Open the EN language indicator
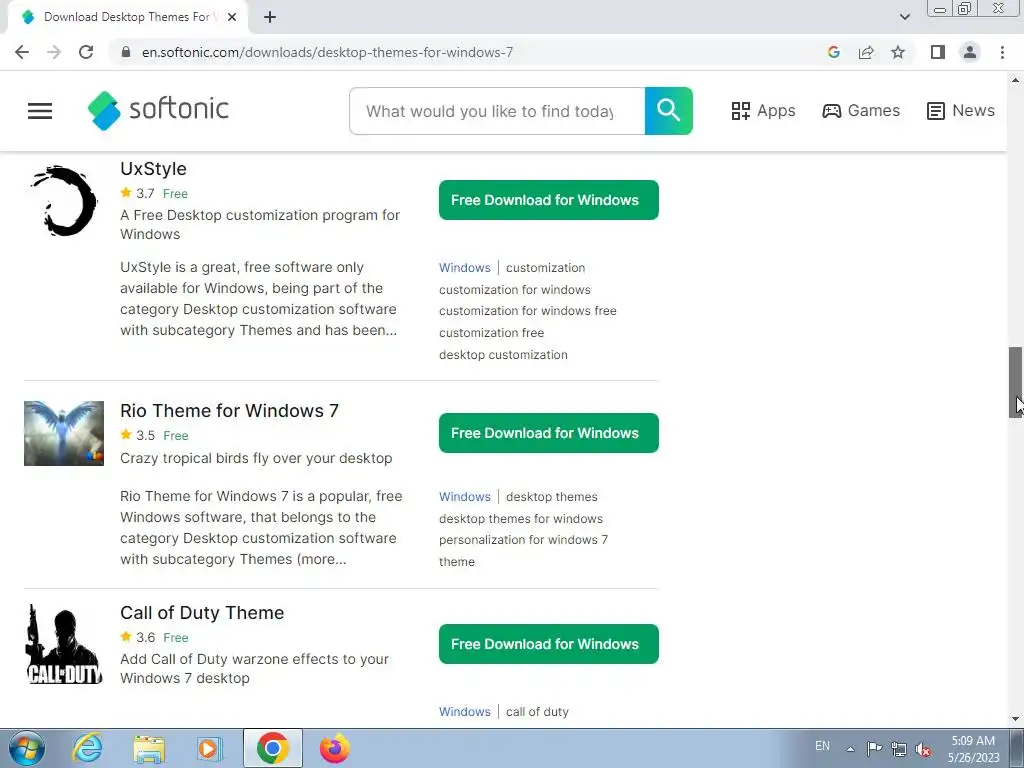Screen dimensions: 1024x768 tap(822, 746)
